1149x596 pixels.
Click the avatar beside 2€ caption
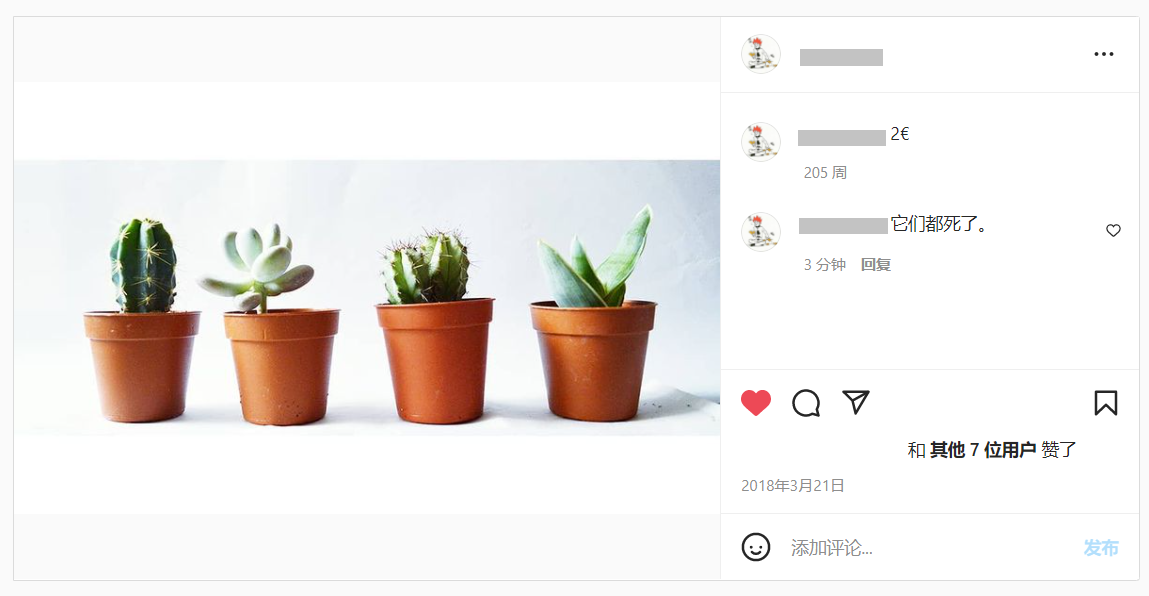tap(761, 142)
